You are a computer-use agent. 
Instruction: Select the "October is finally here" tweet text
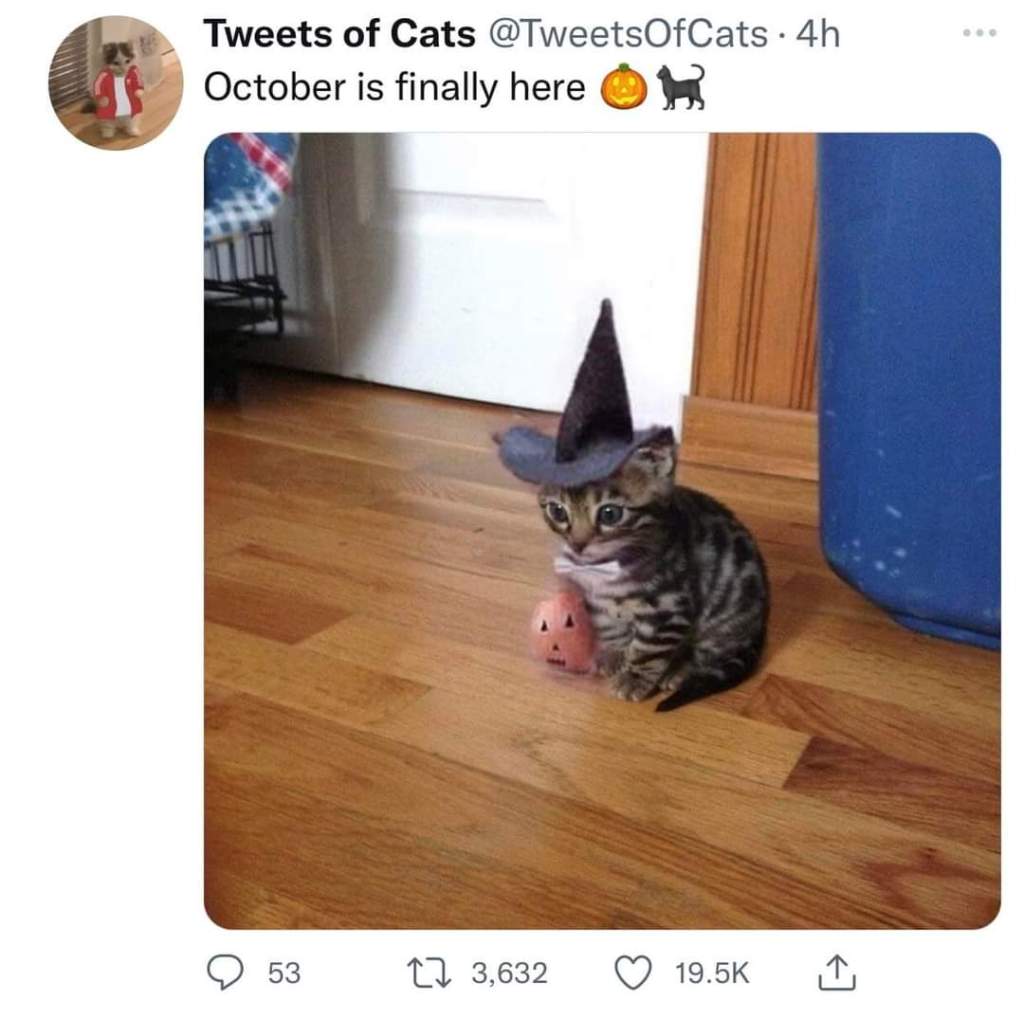(394, 88)
